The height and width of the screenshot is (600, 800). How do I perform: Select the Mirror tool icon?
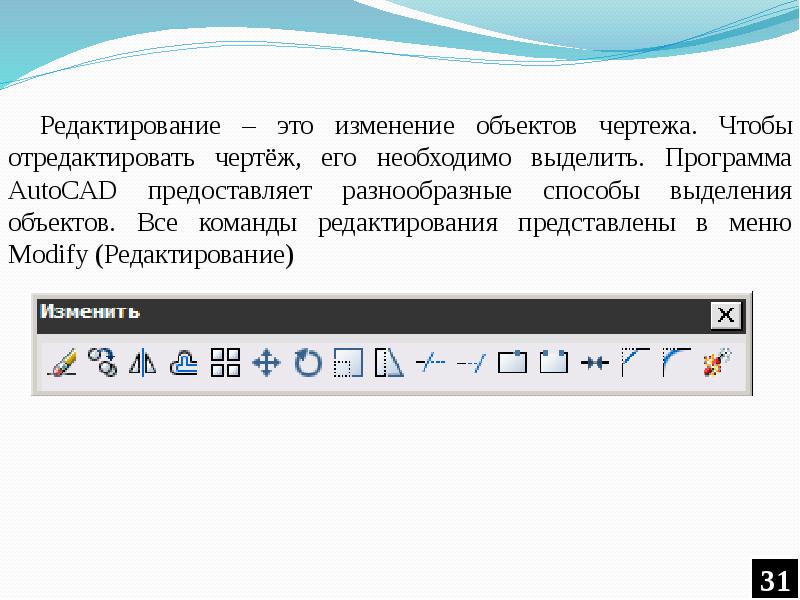(143, 362)
